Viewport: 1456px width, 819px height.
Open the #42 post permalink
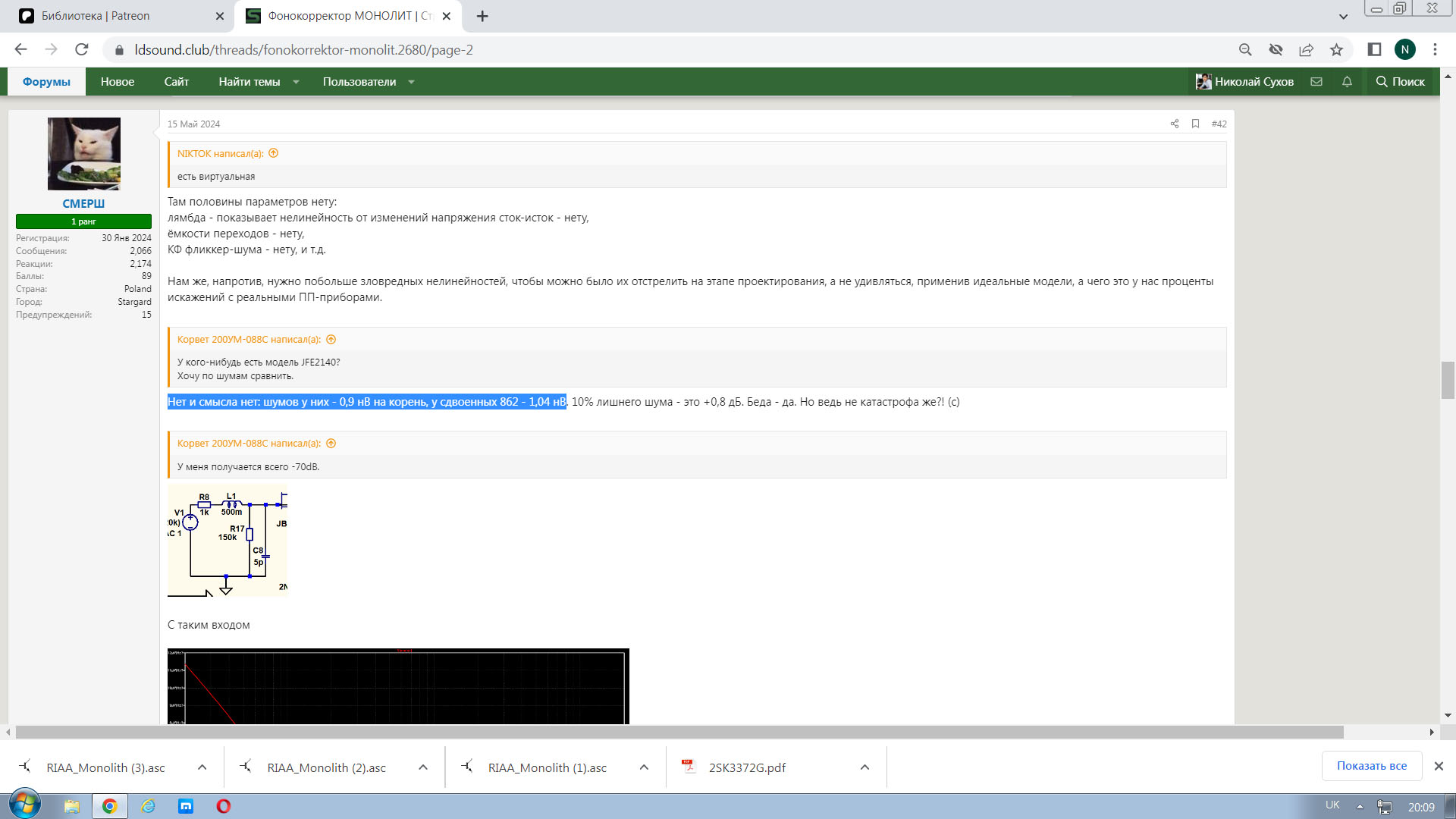[x=1219, y=124]
